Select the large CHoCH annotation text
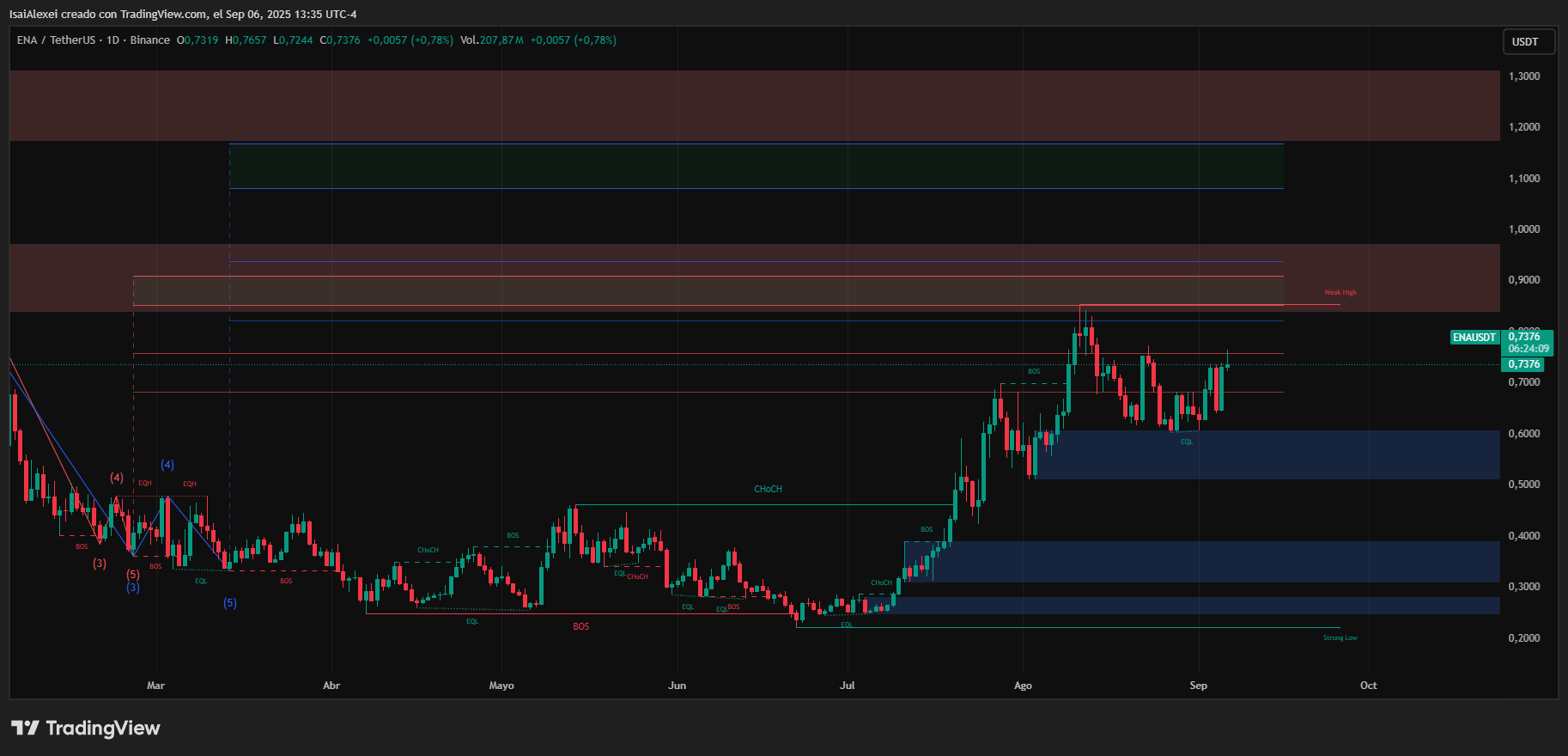This screenshot has width=1568, height=756. tap(768, 490)
